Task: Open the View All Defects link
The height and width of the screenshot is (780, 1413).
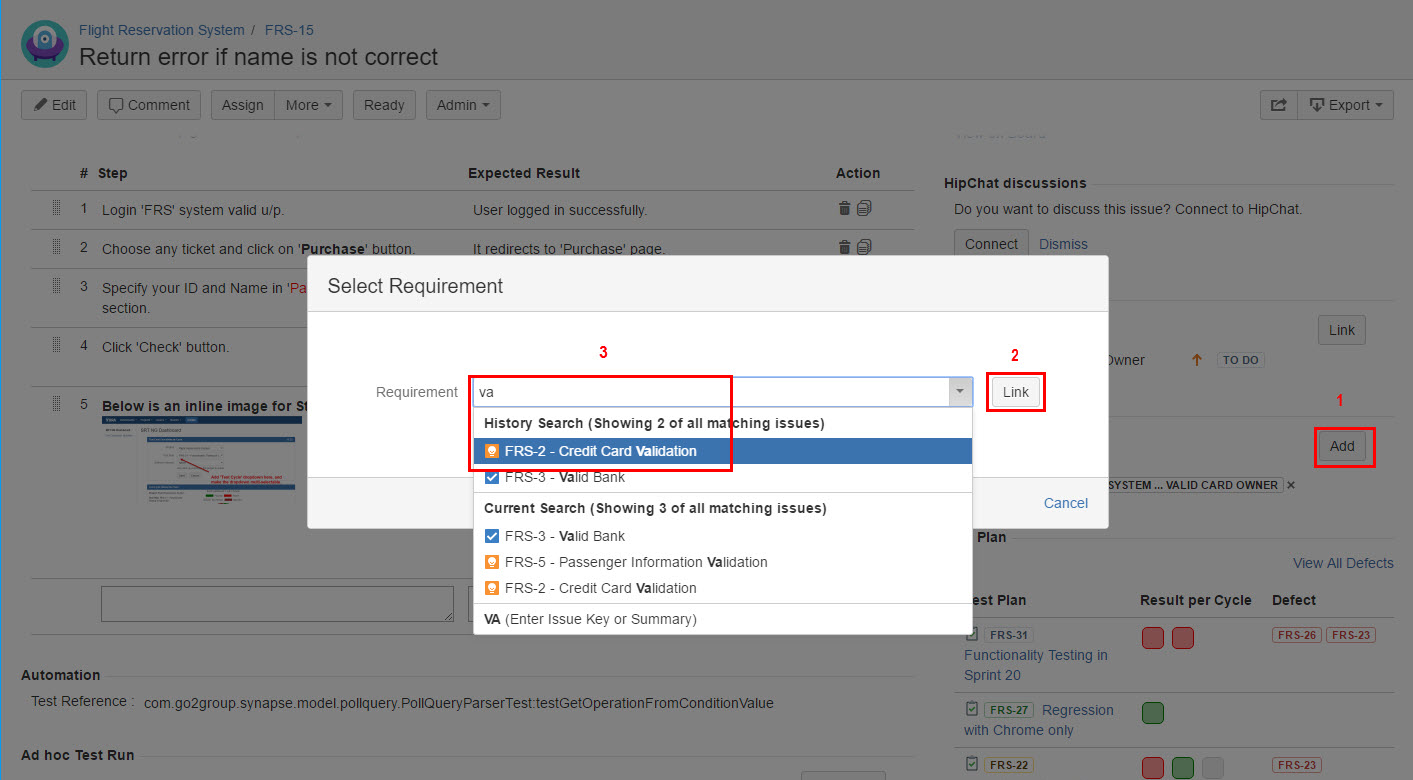Action: point(1342,563)
